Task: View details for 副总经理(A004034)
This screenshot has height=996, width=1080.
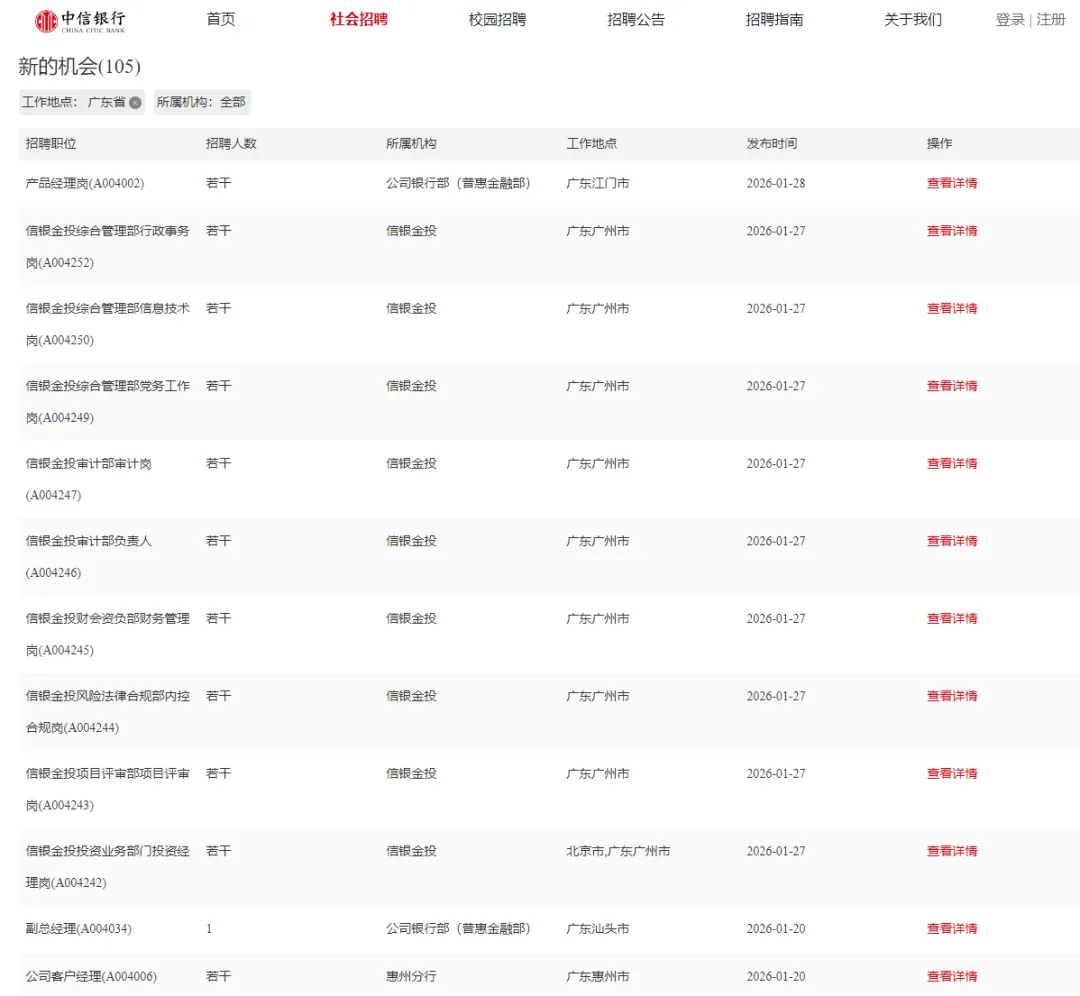Action: pos(952,928)
